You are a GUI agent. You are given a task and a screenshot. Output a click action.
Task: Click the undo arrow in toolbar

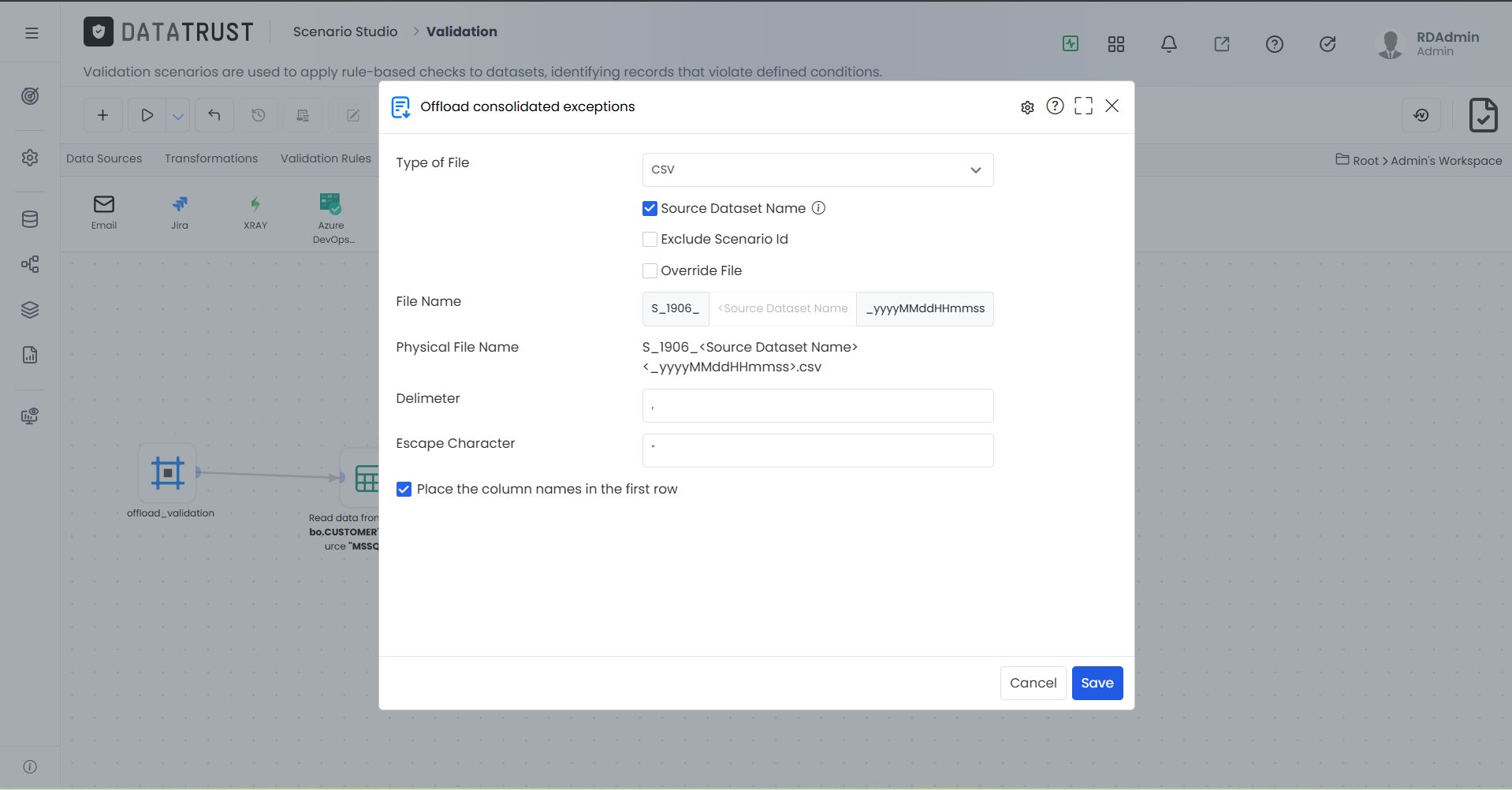coord(214,115)
